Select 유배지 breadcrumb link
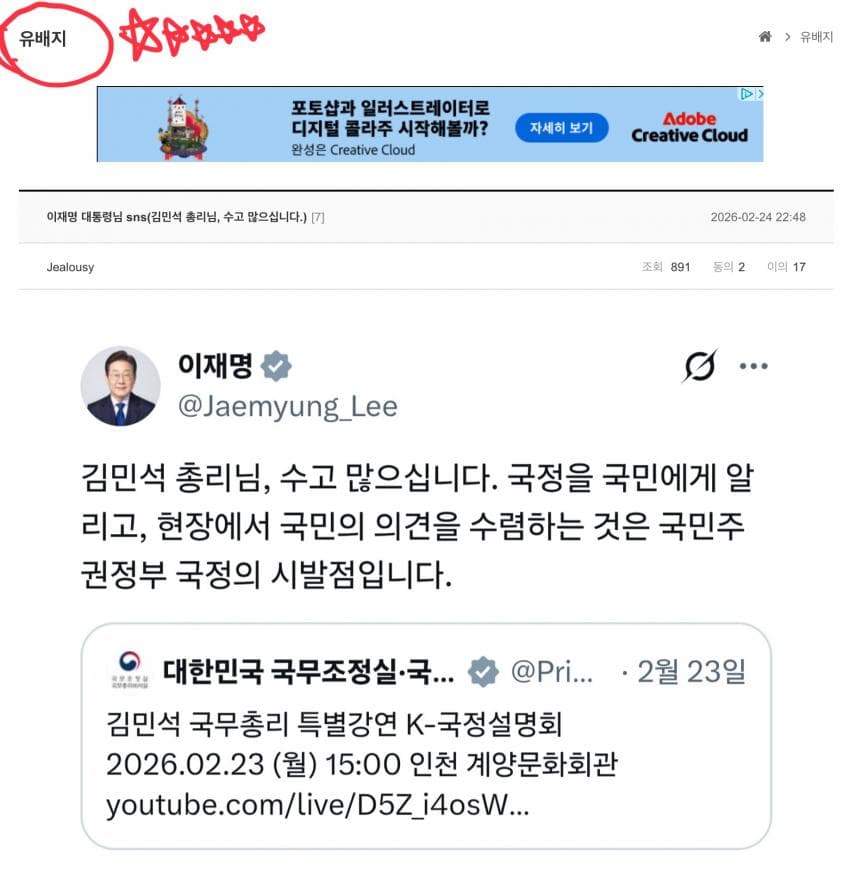This screenshot has width=850, height=870. click(x=816, y=37)
